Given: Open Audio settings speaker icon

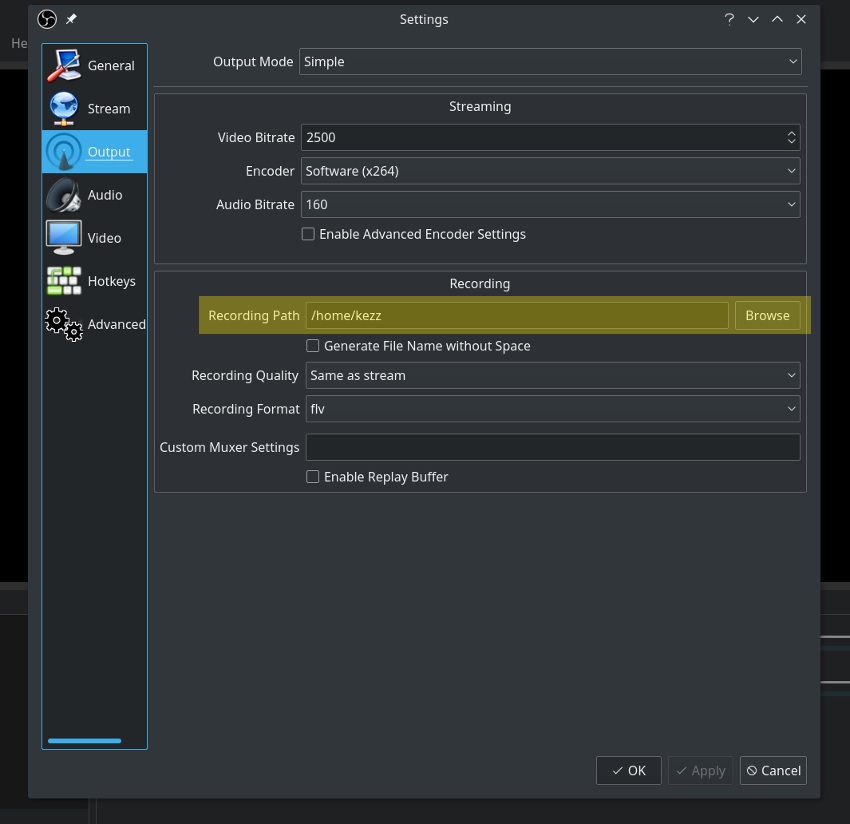Looking at the screenshot, I should [63, 195].
